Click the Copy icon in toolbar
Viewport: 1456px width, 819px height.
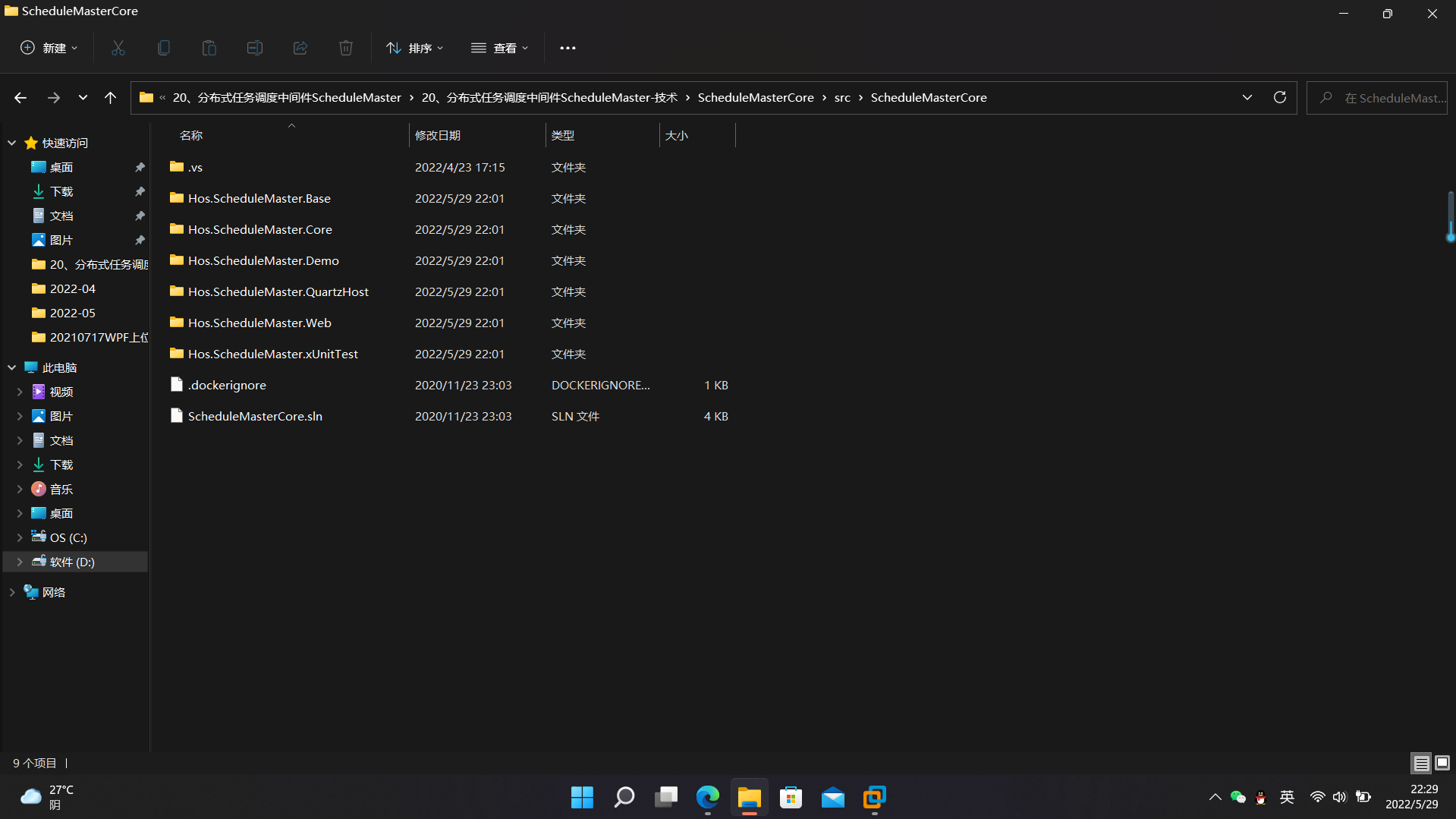[164, 48]
